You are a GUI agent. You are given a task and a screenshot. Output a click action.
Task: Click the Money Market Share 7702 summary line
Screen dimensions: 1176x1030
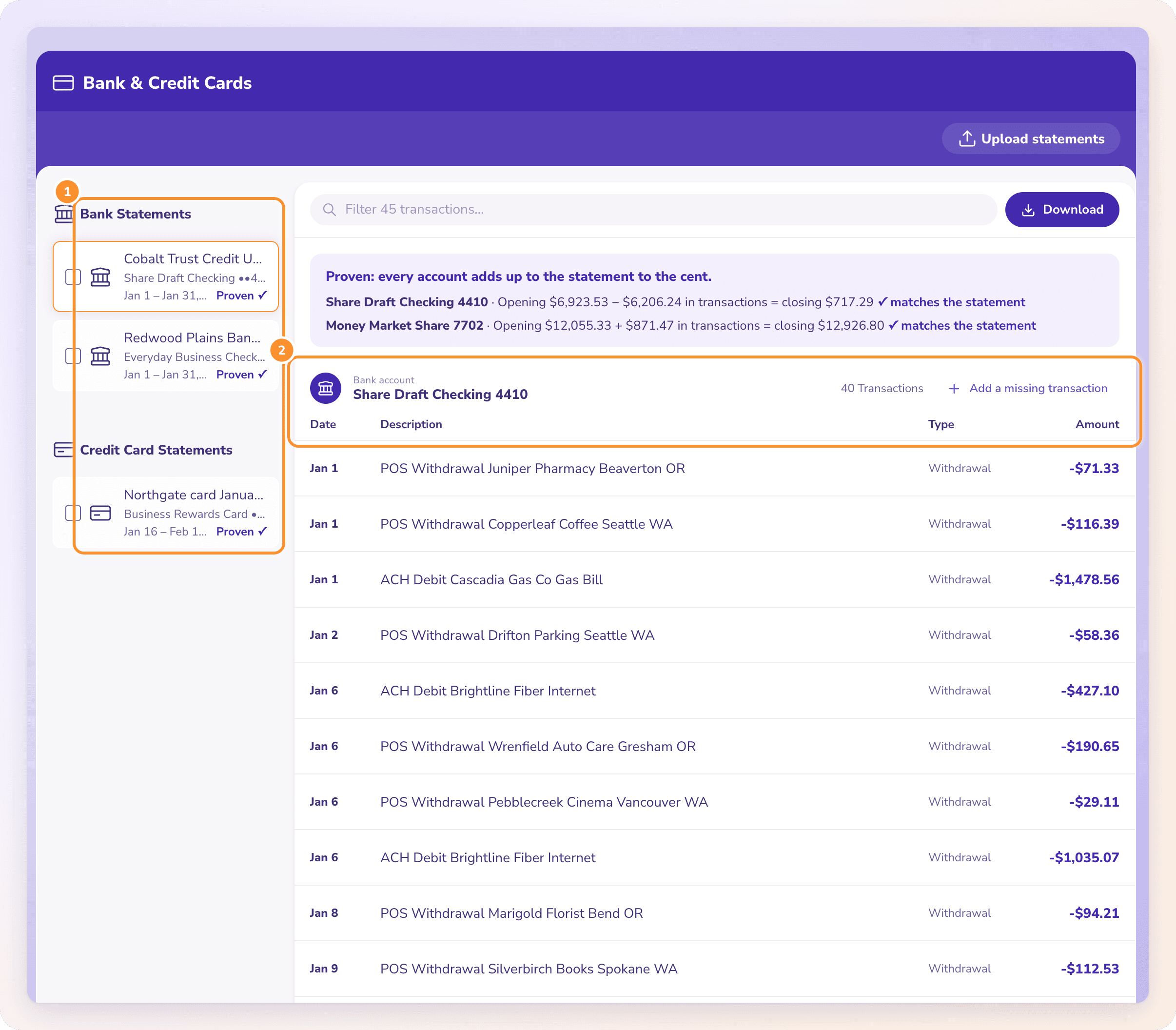681,325
